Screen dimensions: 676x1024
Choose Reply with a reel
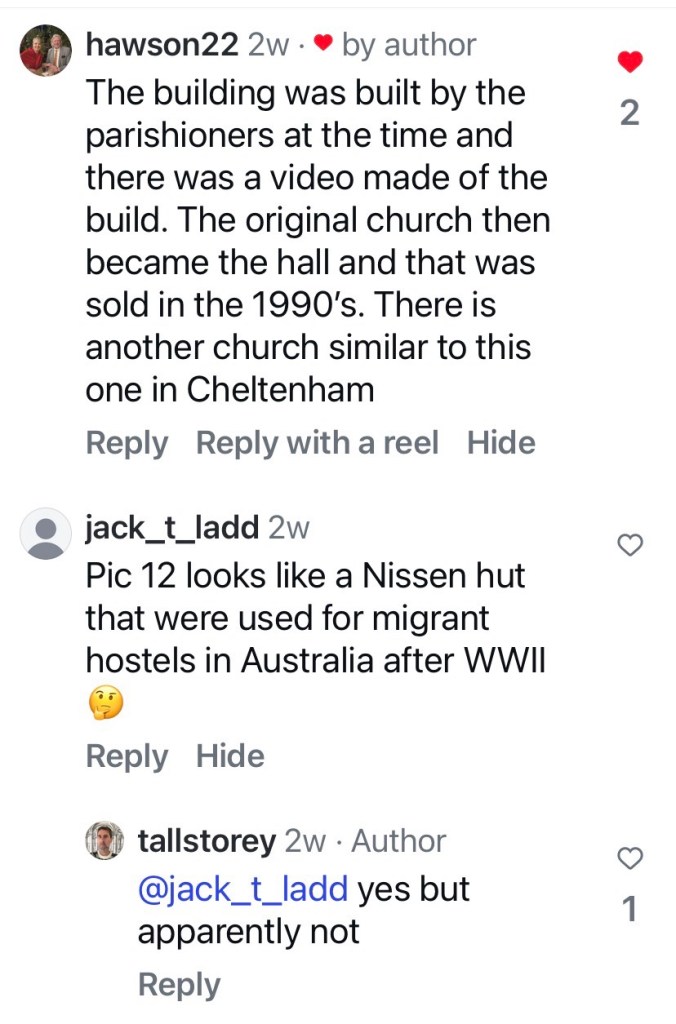pyautogui.click(x=317, y=443)
